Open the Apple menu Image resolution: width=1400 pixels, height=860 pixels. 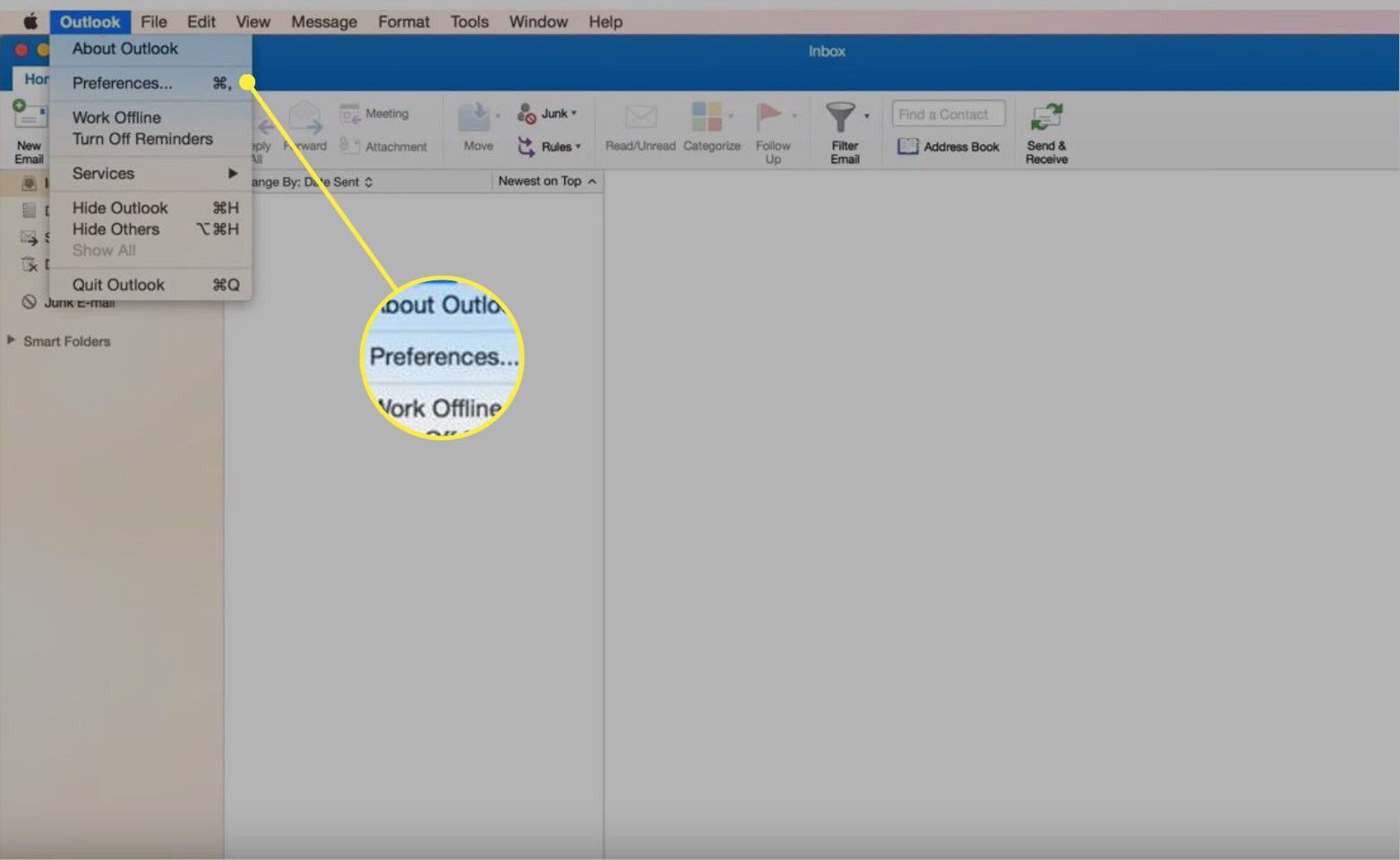[x=30, y=21]
